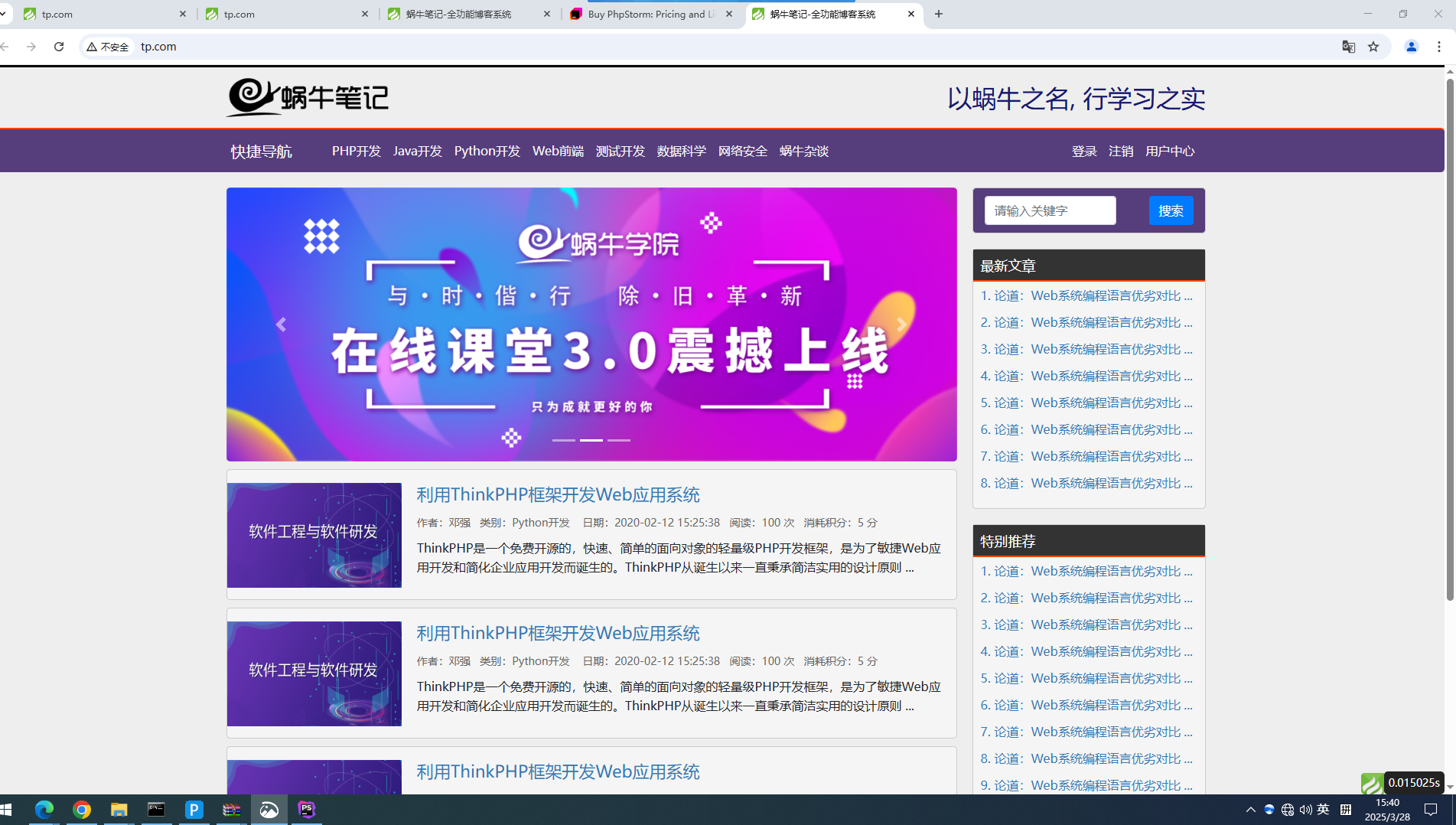Select the third carousel indicator dash
This screenshot has height=825, width=1456.
click(x=619, y=440)
